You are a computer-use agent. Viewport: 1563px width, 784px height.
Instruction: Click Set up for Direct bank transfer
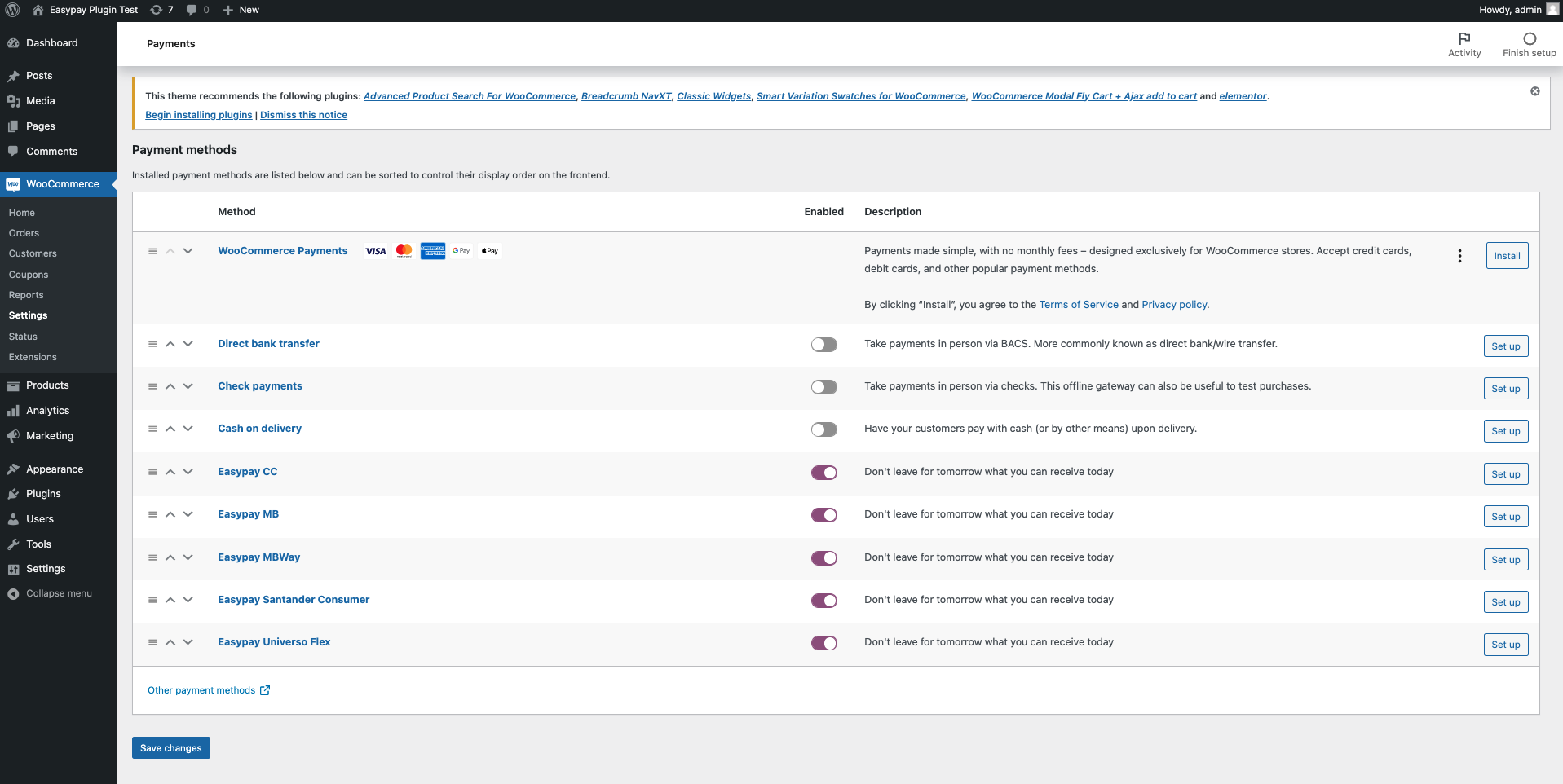pyautogui.click(x=1505, y=346)
